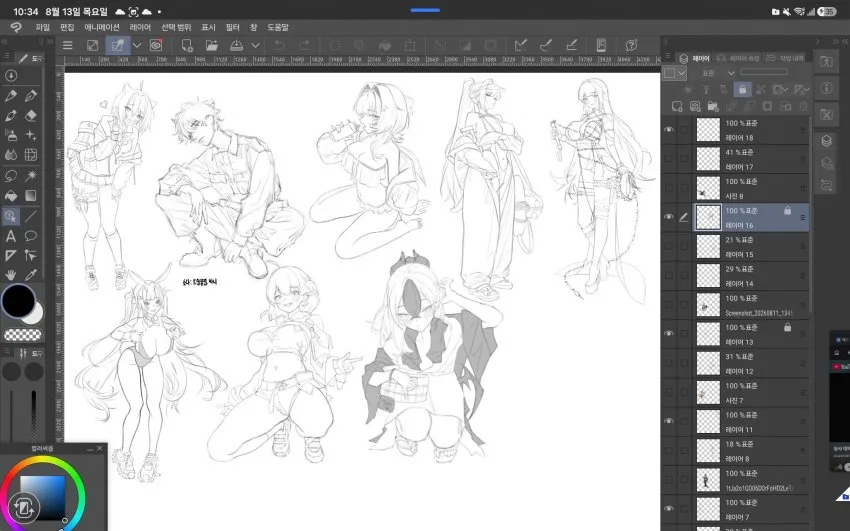The height and width of the screenshot is (531, 850).
Task: Show 레이어 15 with its eye box
Action: (669, 247)
